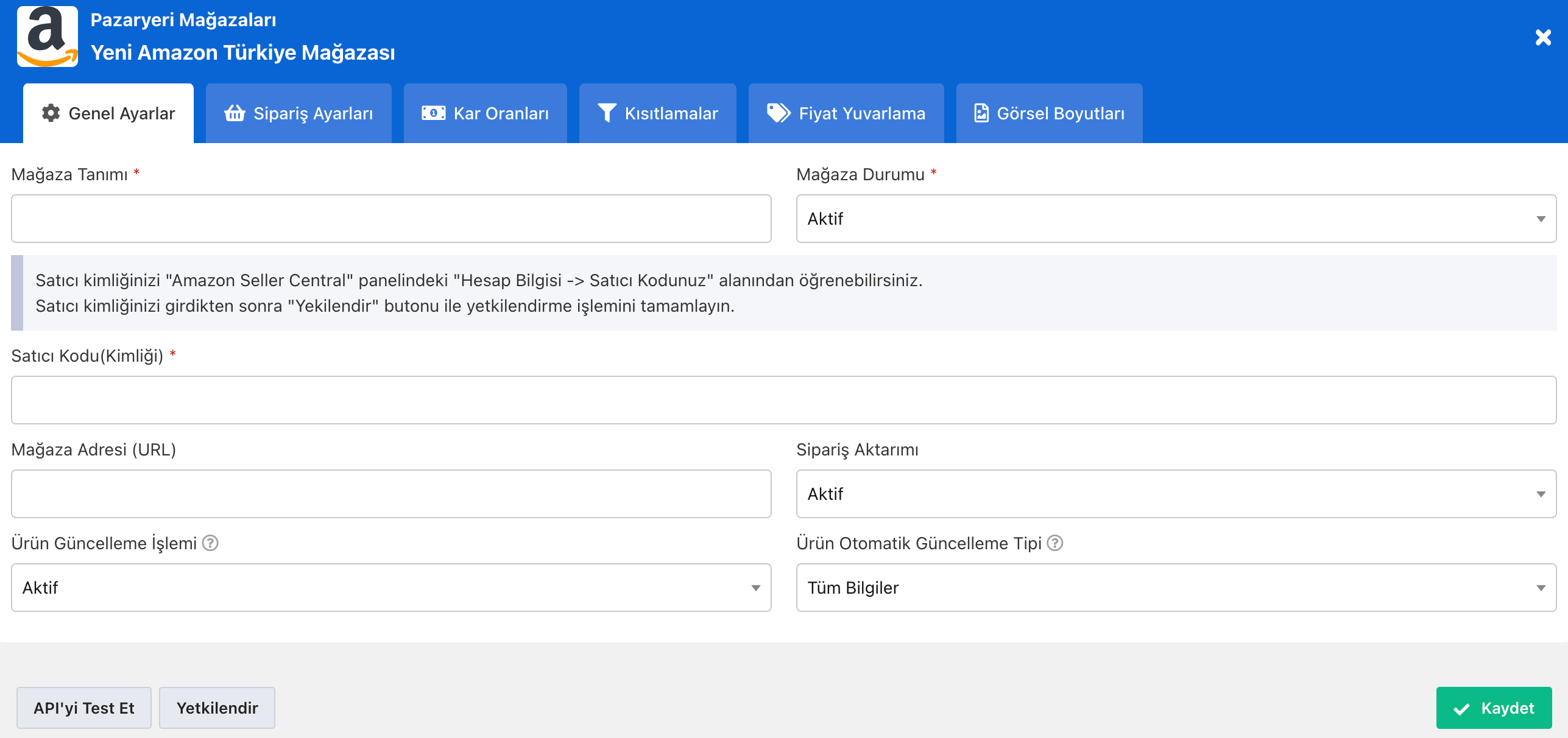Focus the Satıcı Kodu(Kimliği) input field

click(x=783, y=400)
